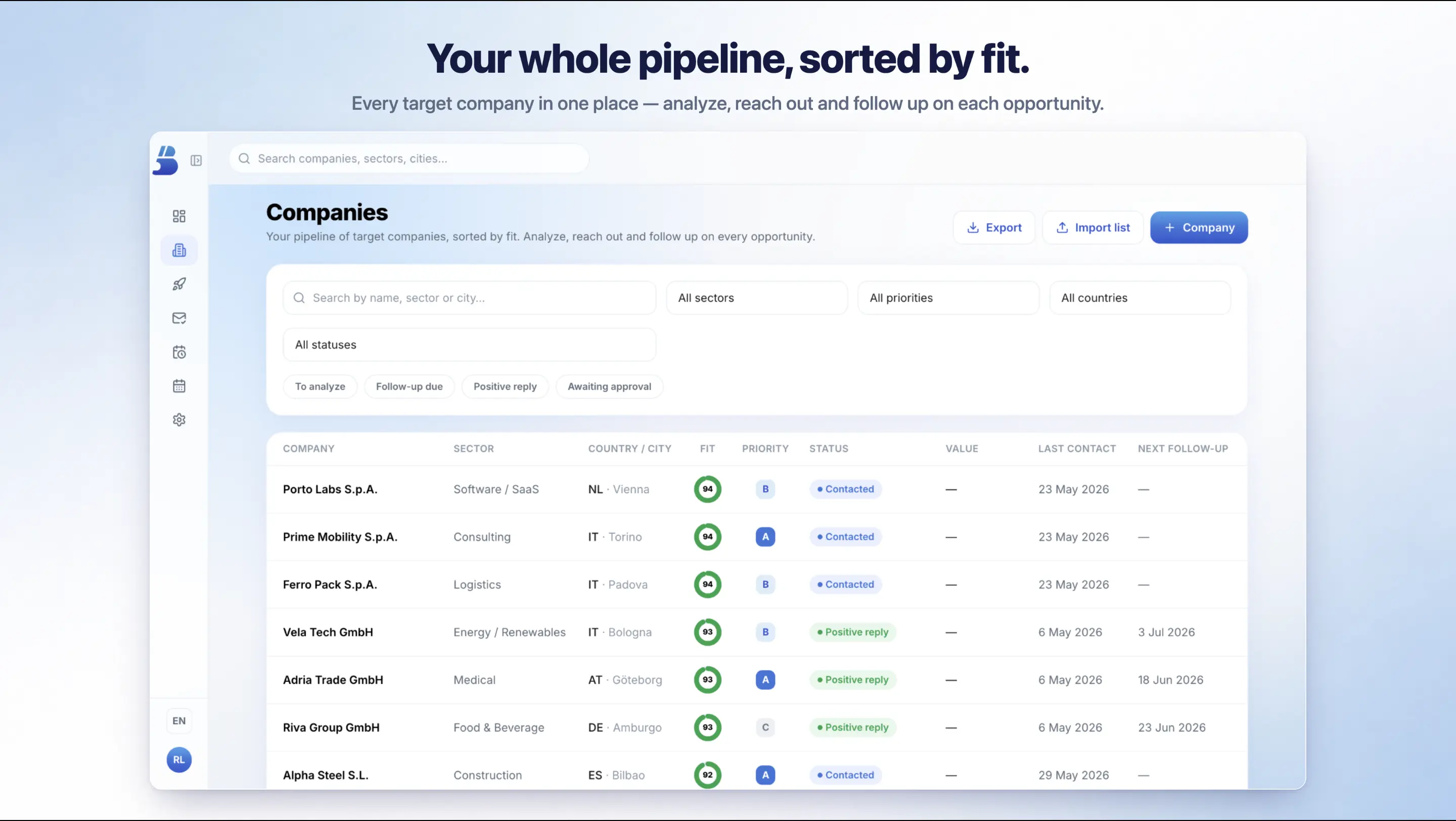The width and height of the screenshot is (1456, 821).
Task: Toggle the Awaiting approval quick filter
Action: 609,386
